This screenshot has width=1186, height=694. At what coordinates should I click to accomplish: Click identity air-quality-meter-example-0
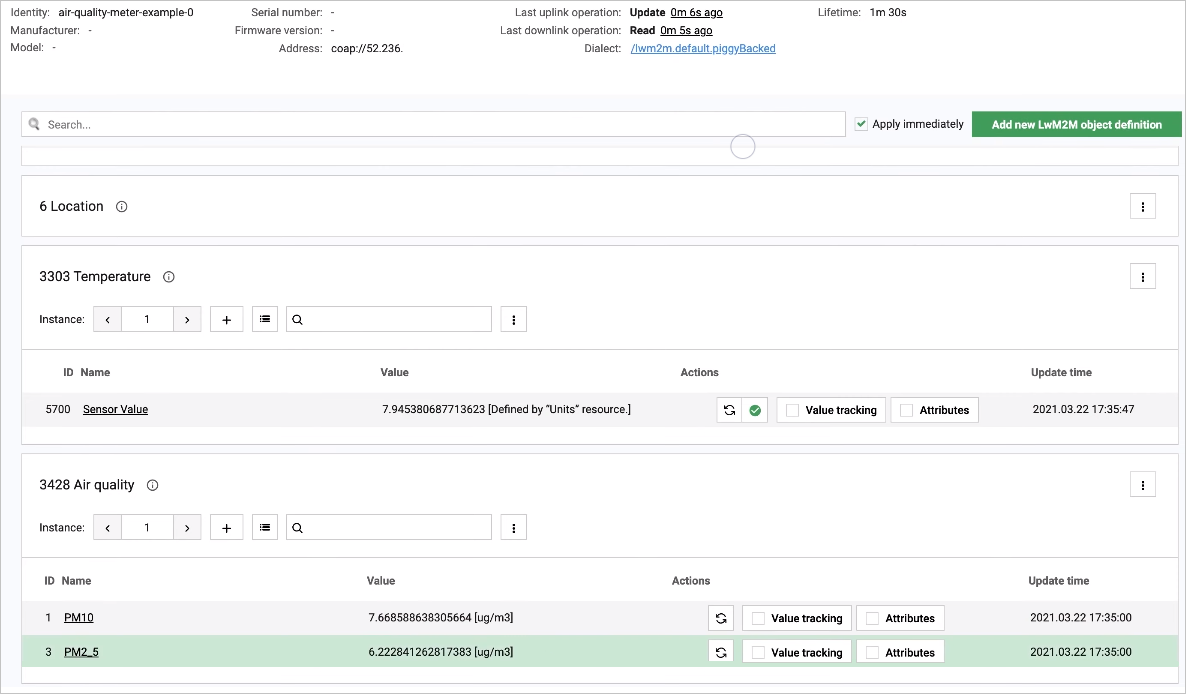[x=126, y=12]
